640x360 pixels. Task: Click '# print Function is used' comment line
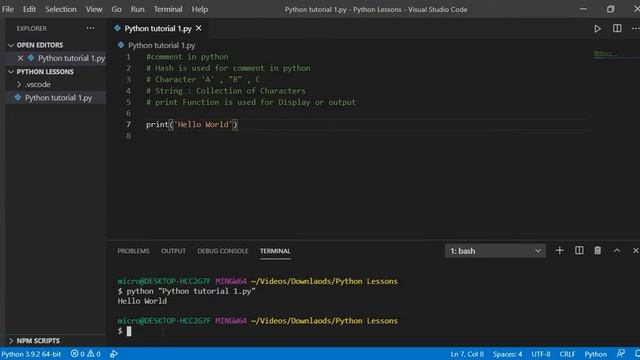pos(251,102)
